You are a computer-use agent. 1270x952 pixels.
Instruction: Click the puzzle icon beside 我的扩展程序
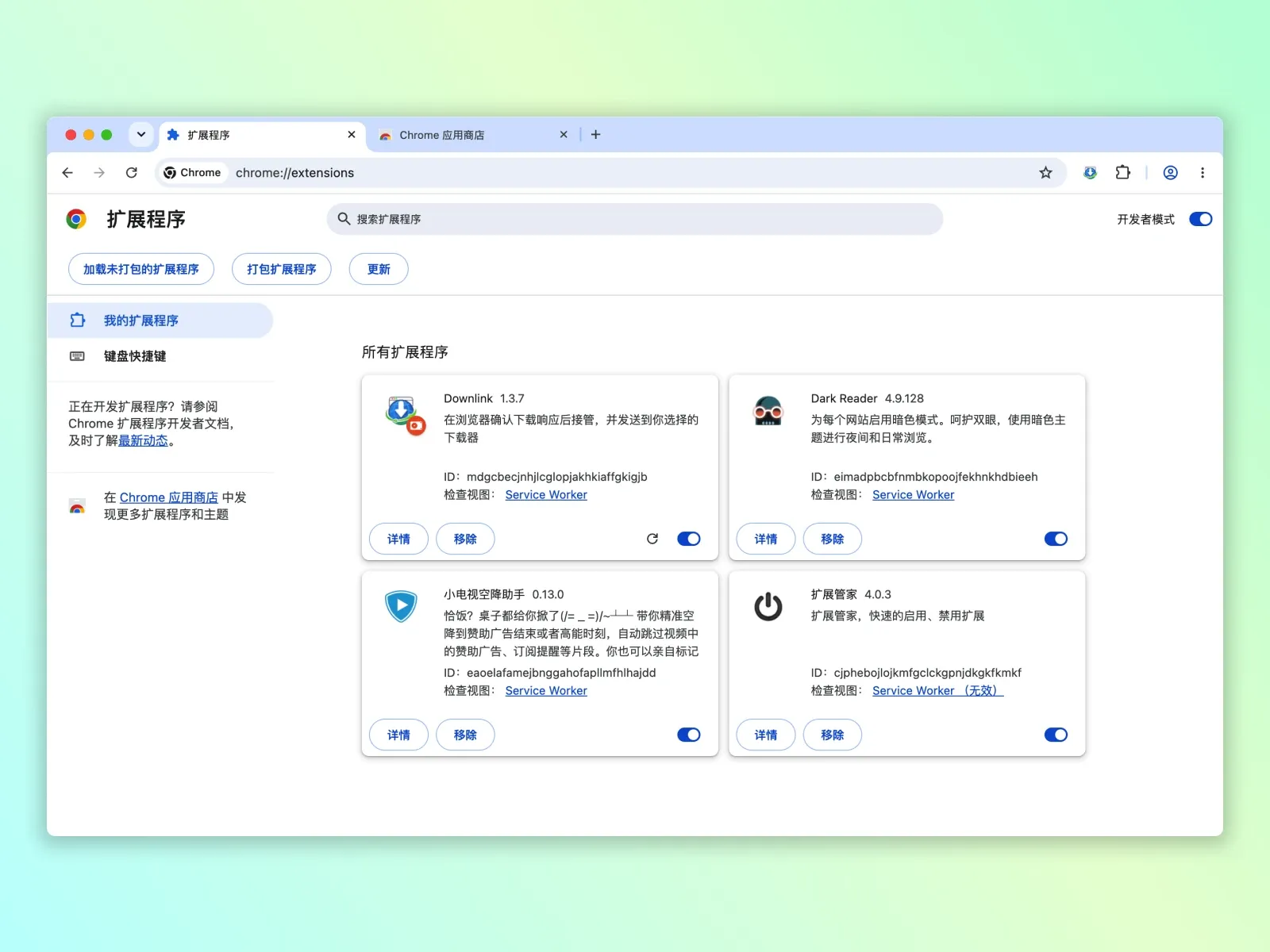77,321
